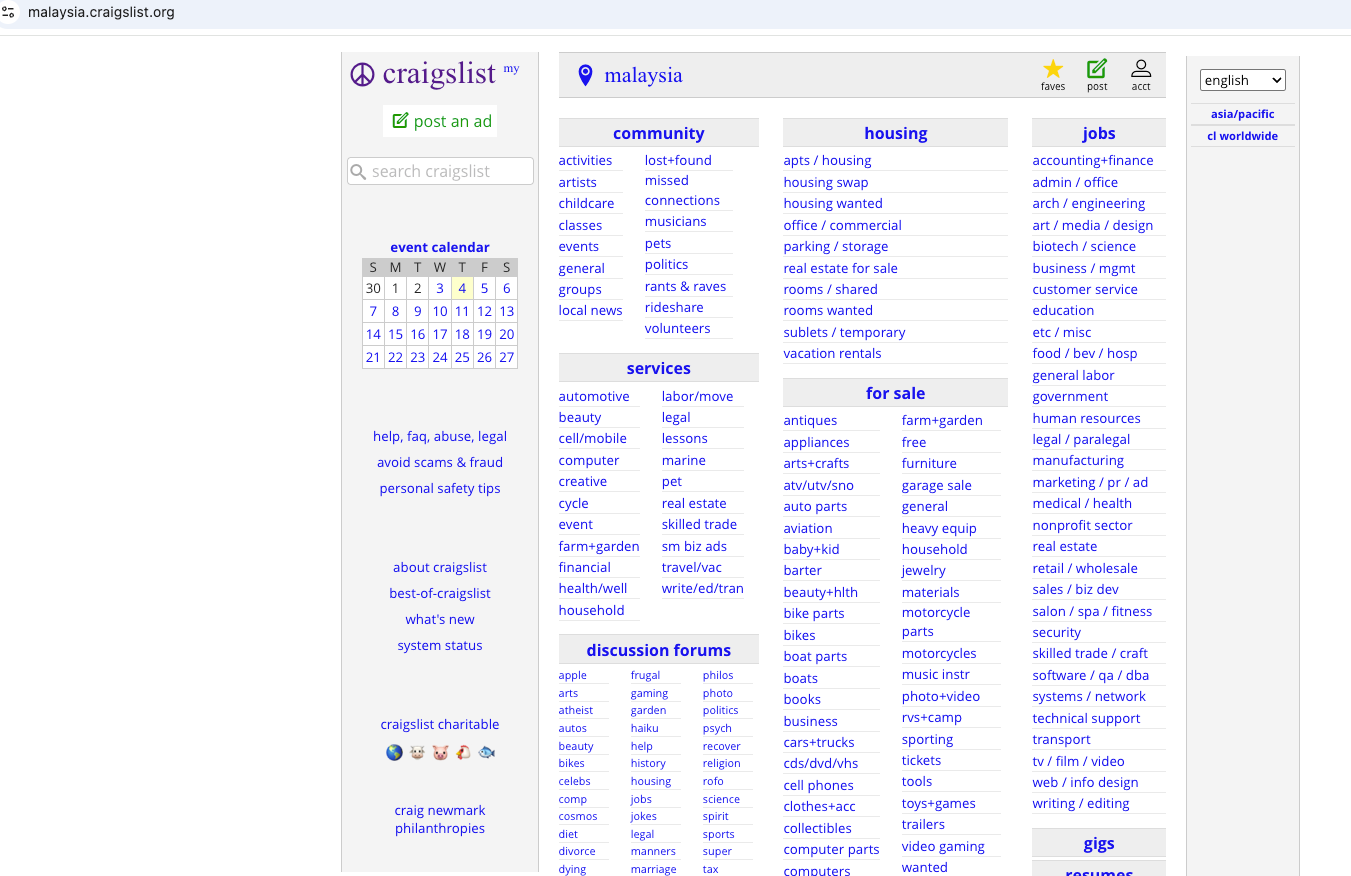Open automotive services category
1351x876 pixels.
[594, 396]
